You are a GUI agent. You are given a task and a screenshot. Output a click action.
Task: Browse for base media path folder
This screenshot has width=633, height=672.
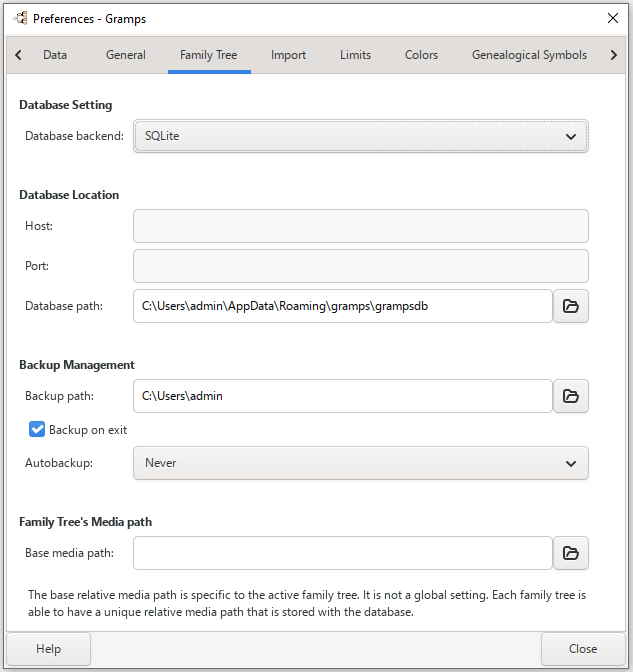(x=571, y=553)
